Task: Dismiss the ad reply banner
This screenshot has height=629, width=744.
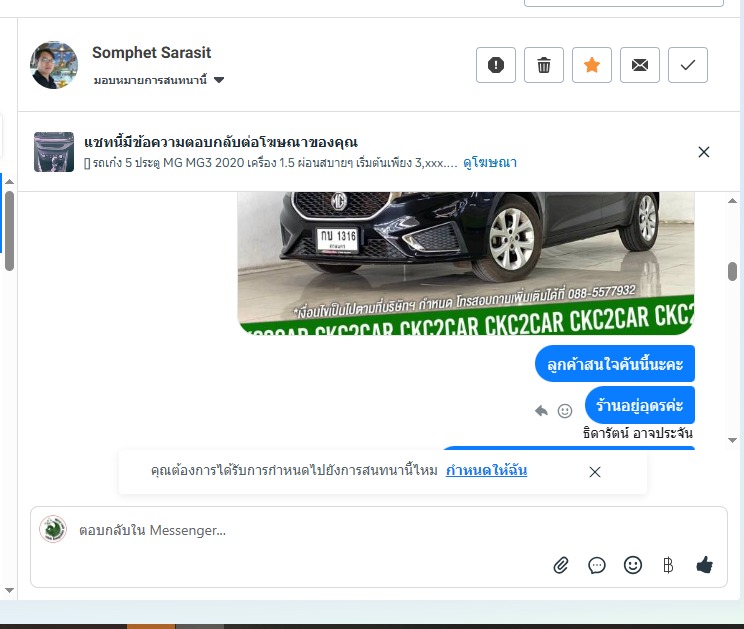Action: pyautogui.click(x=704, y=152)
